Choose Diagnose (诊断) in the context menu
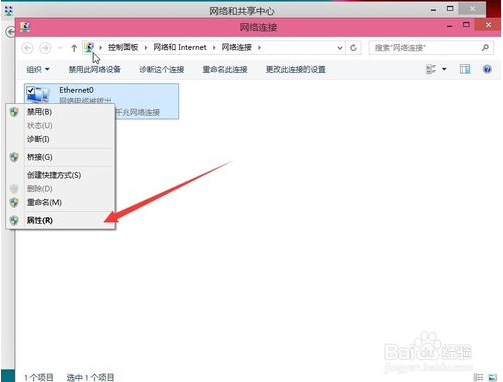Screen dimensions: 503x382 coord(38,139)
